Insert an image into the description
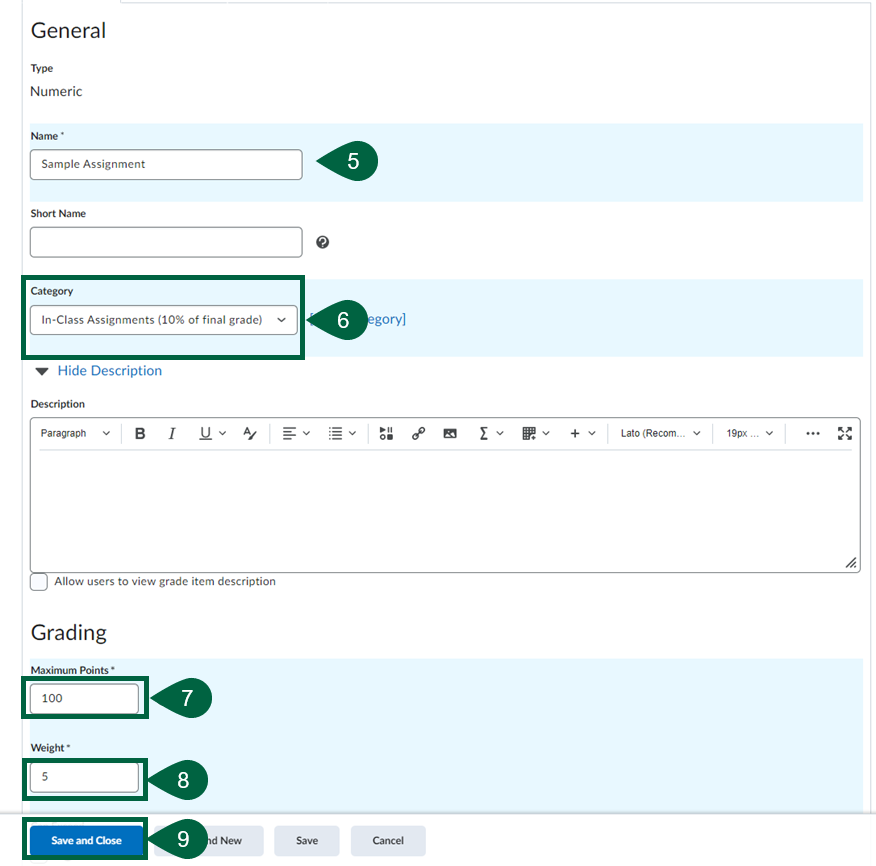Viewport: 876px width, 866px height. click(449, 433)
